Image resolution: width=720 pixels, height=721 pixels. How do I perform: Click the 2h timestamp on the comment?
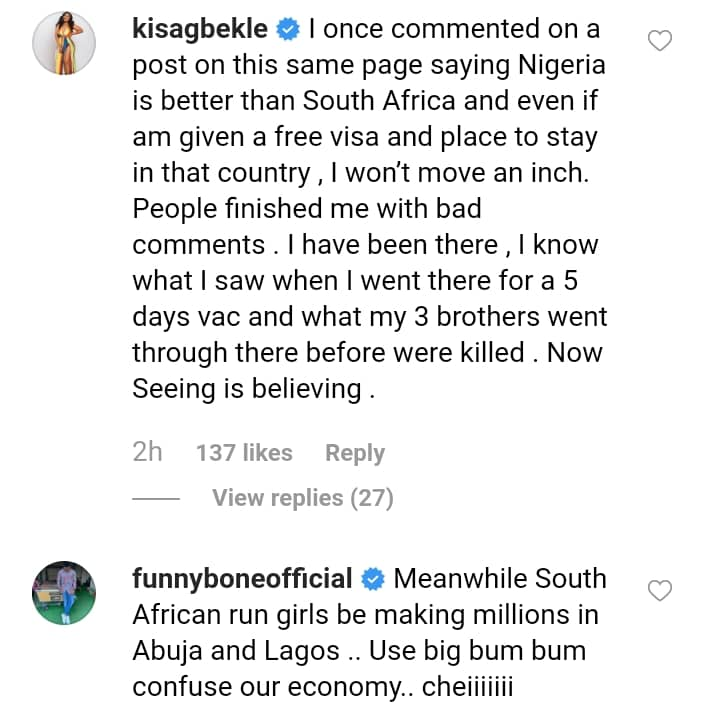click(147, 452)
